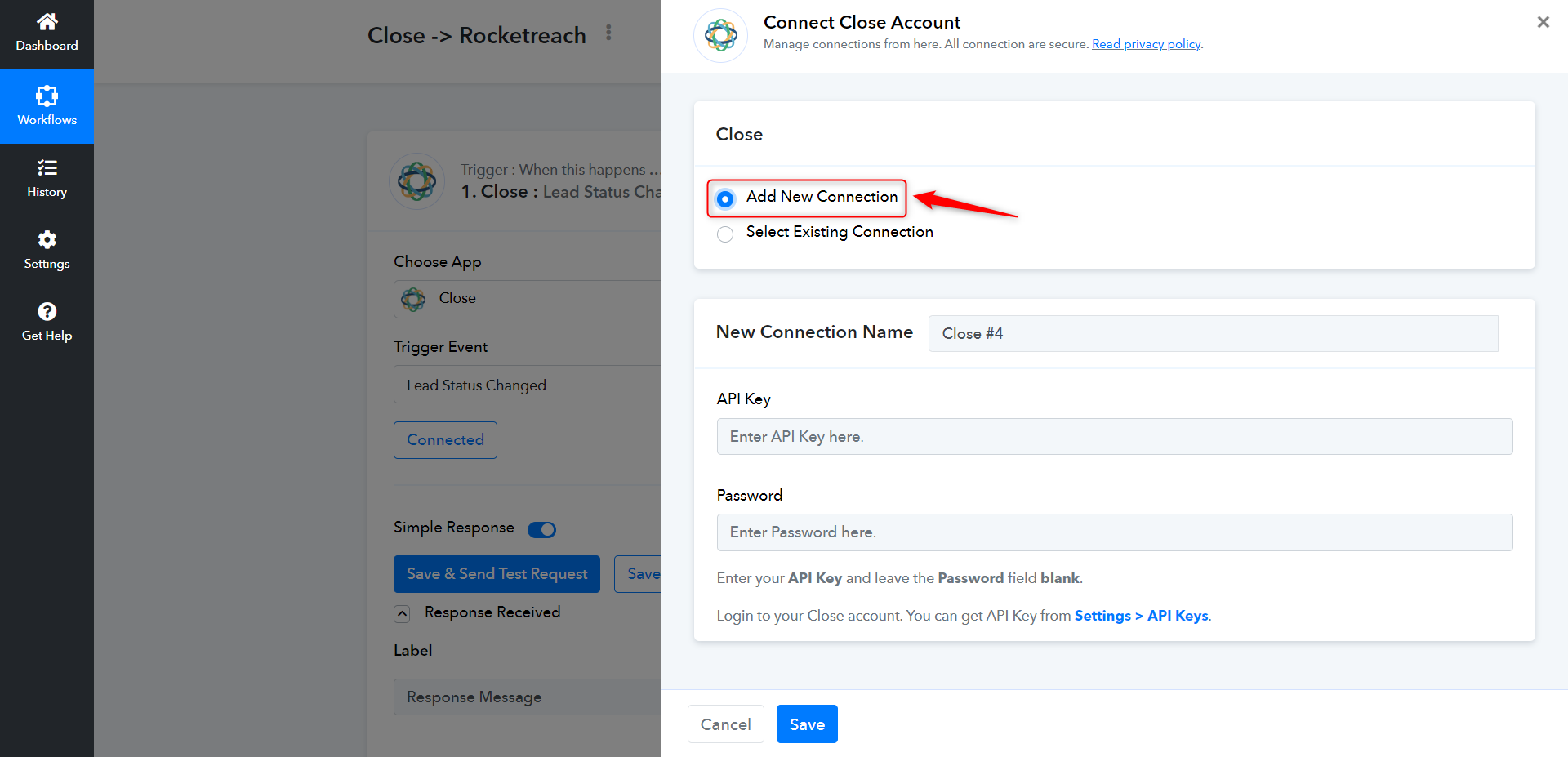Click the Response Message label field

point(528,697)
